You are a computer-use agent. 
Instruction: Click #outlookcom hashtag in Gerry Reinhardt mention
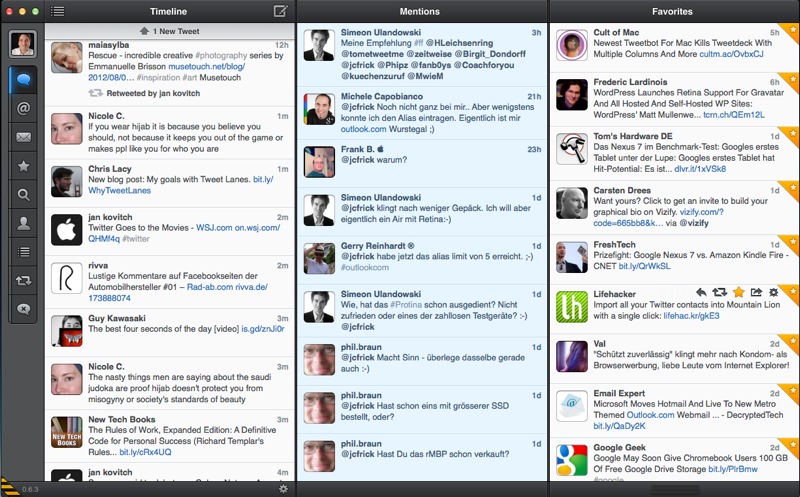(x=365, y=267)
